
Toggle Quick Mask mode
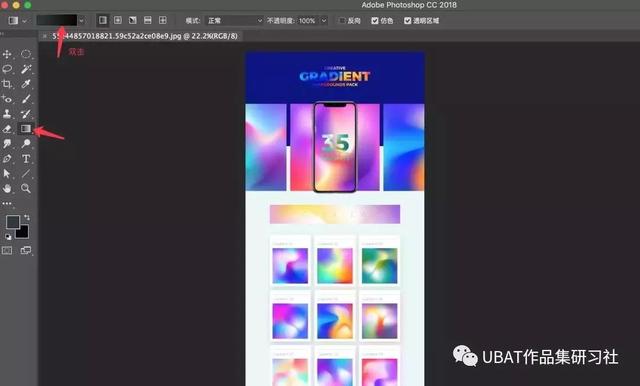[x=7, y=251]
